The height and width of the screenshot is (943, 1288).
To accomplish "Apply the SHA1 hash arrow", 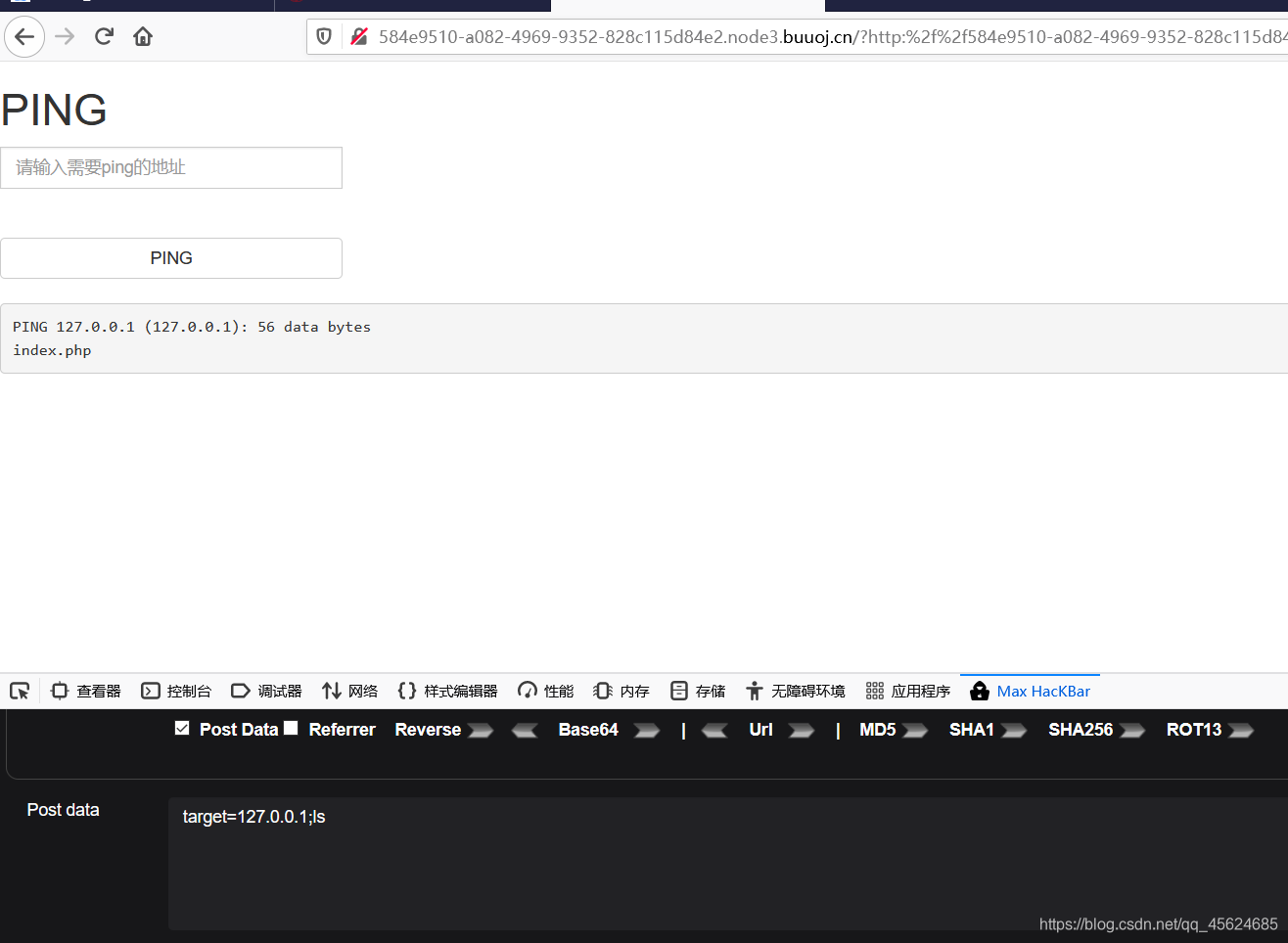I will pyautogui.click(x=1014, y=731).
